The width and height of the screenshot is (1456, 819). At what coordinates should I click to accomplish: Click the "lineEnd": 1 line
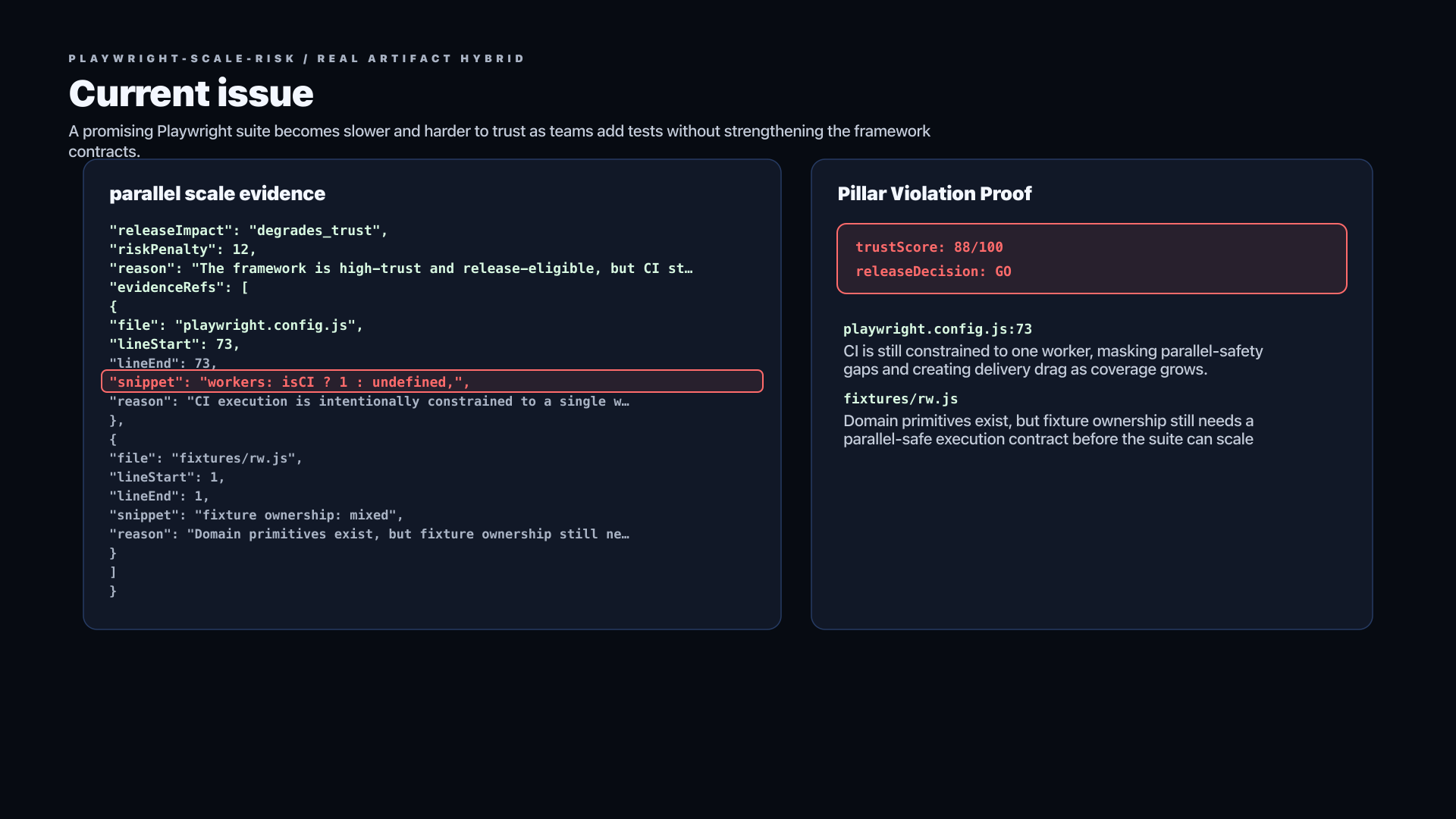pos(159,496)
